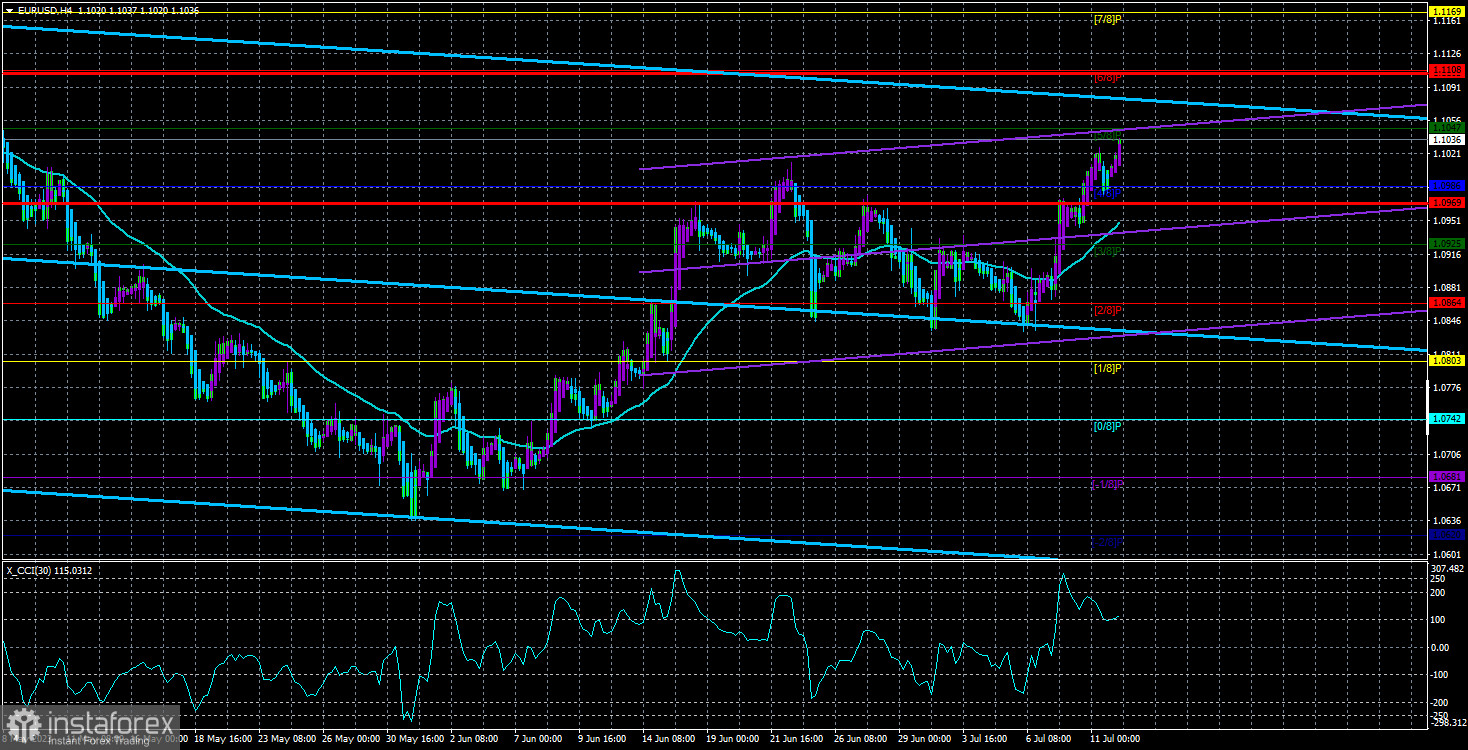Screen dimensions: 1468x750
Task: Click the [0/8]P Murrey level label
Action: click(x=1106, y=426)
